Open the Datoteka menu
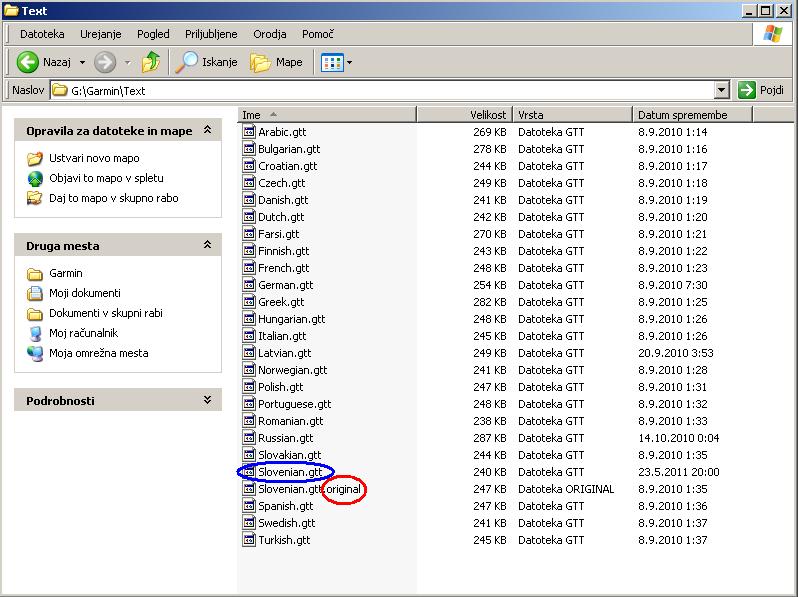The image size is (798, 597). (x=42, y=34)
